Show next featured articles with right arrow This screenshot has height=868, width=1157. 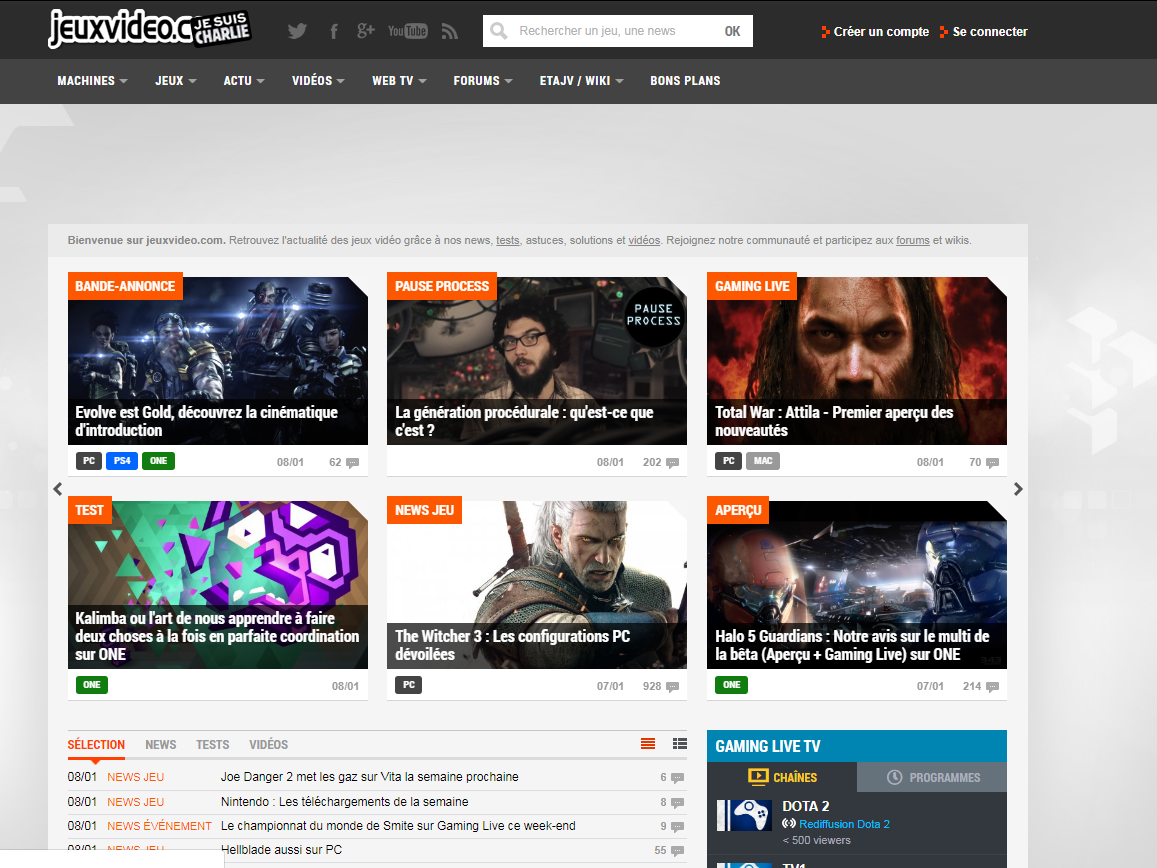tap(1018, 489)
